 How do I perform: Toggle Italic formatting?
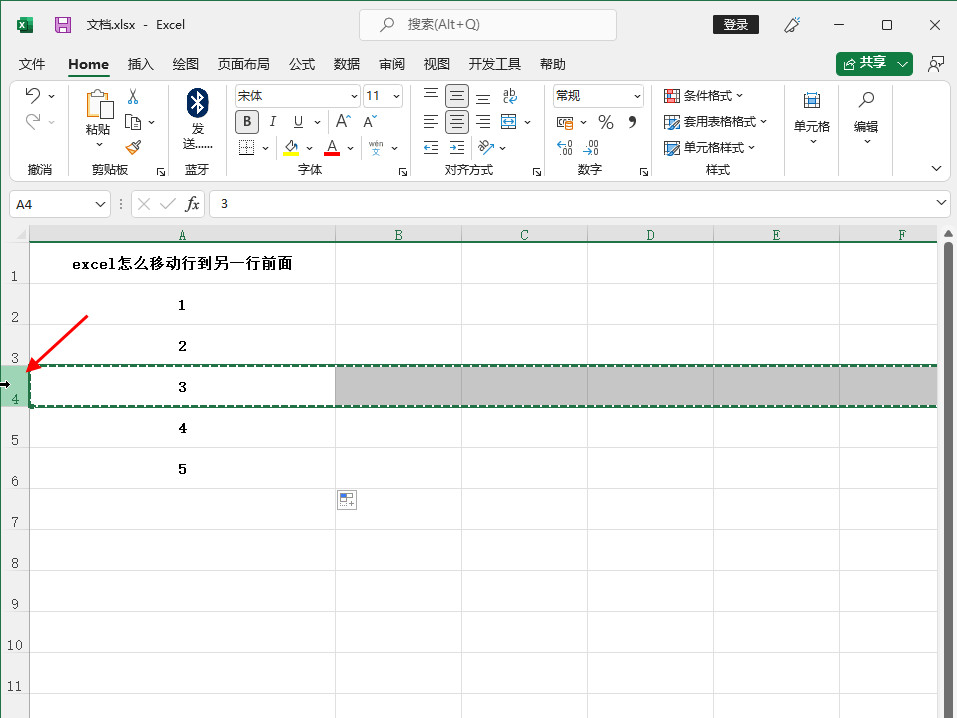273,121
